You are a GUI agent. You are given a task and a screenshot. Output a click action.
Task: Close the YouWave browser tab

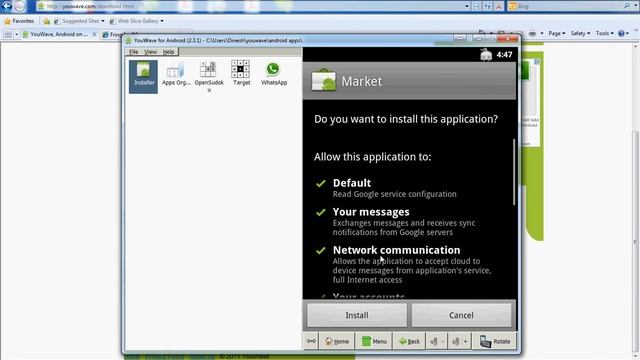point(94,35)
